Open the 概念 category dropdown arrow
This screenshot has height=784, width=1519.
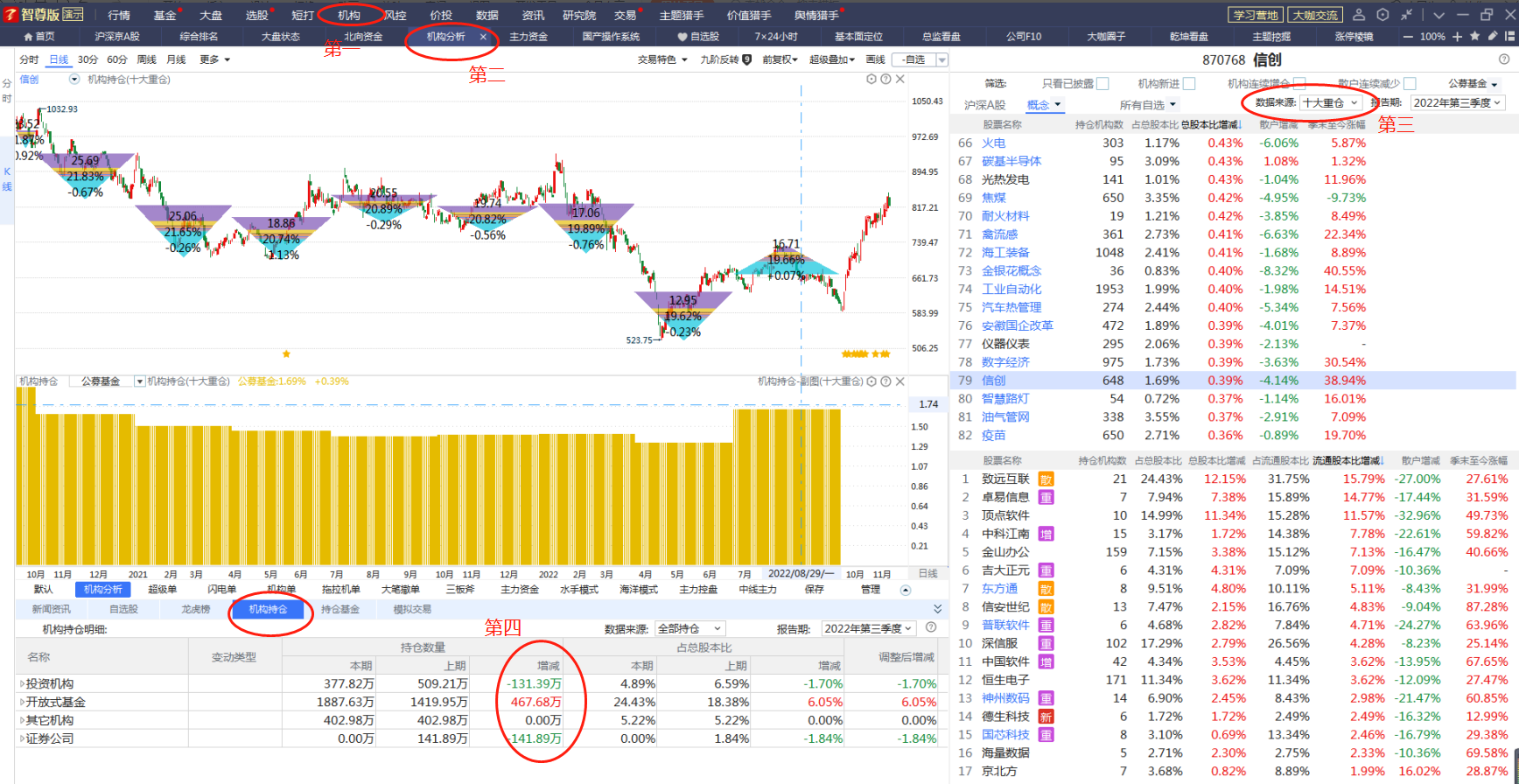pos(1058,105)
